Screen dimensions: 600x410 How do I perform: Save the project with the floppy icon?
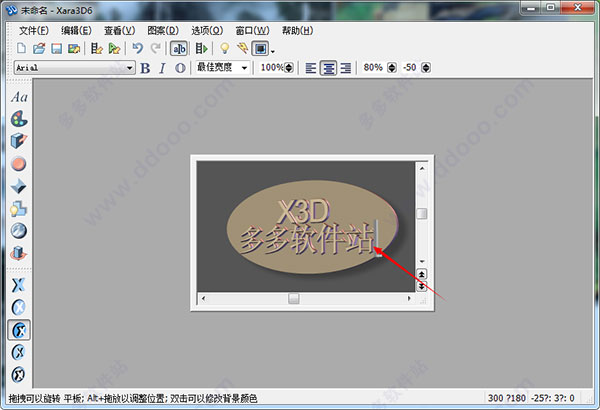[x=57, y=49]
